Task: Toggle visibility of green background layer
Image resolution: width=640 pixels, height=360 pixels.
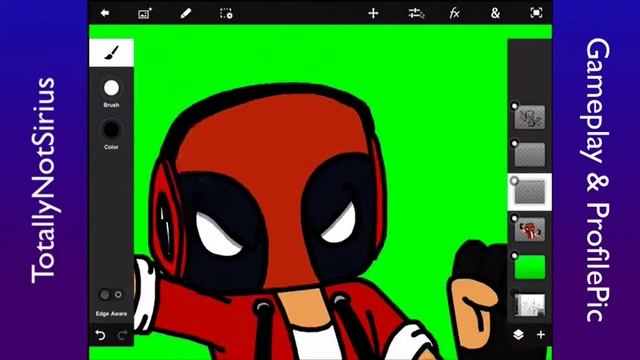Action: 514,256
